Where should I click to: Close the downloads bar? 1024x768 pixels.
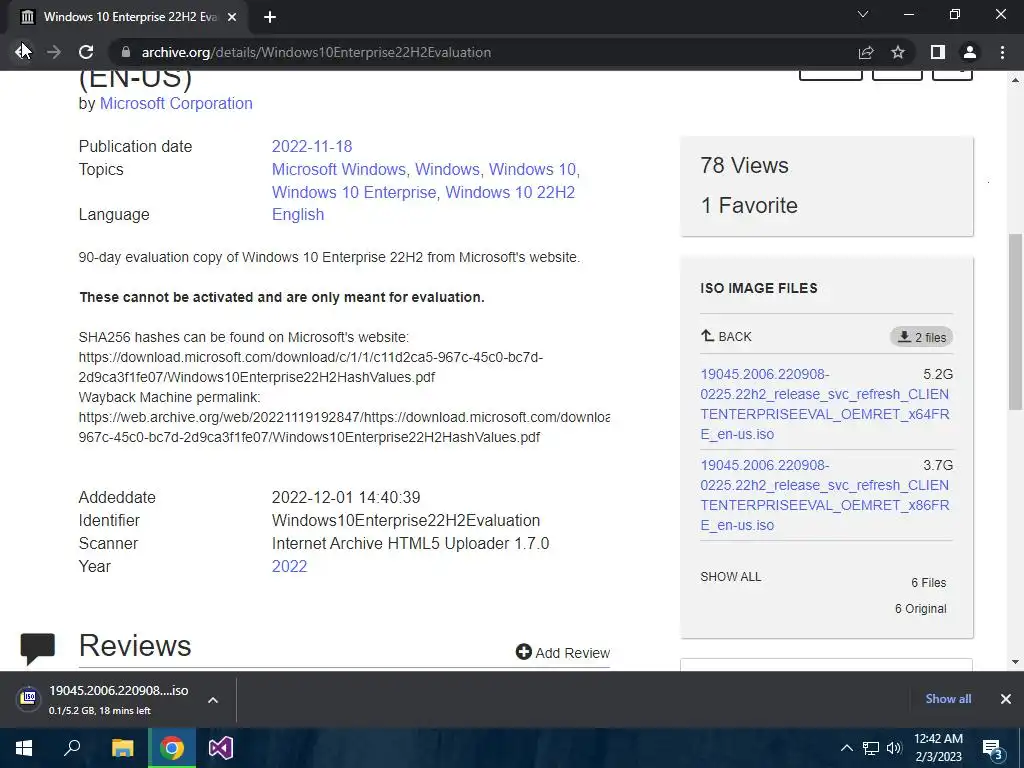[1006, 699]
